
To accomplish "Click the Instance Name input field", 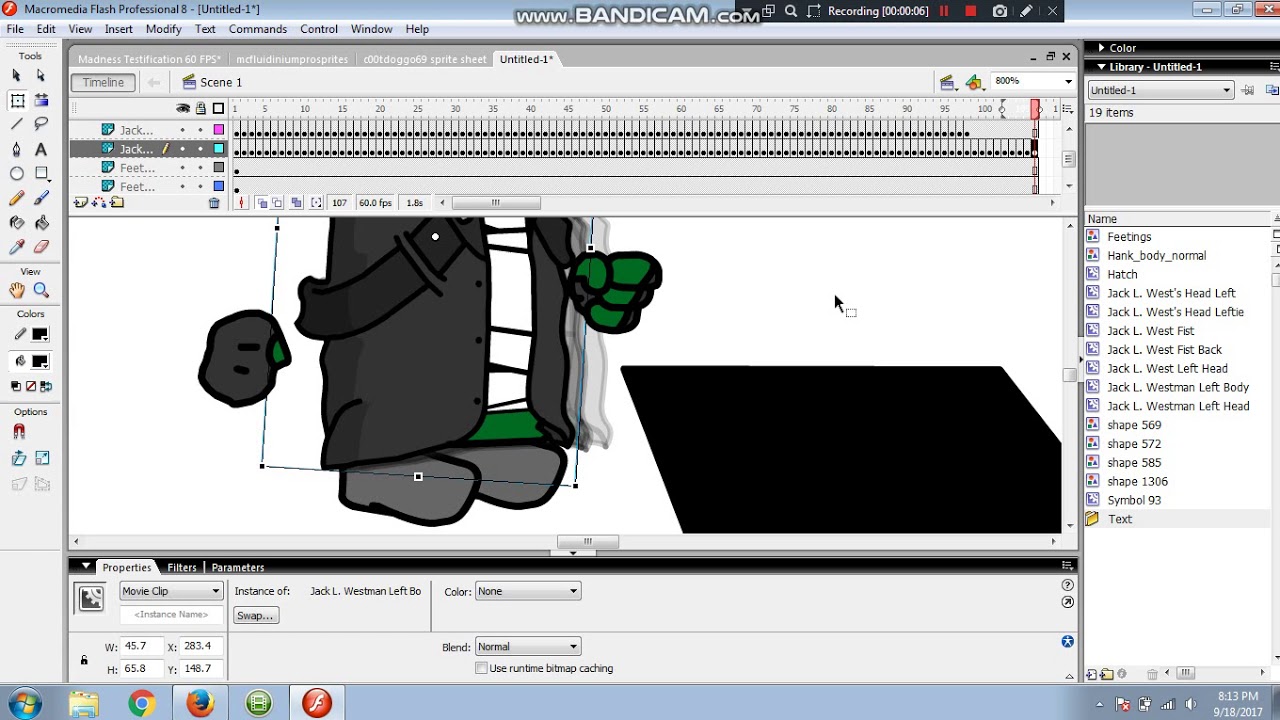I will pos(171,615).
